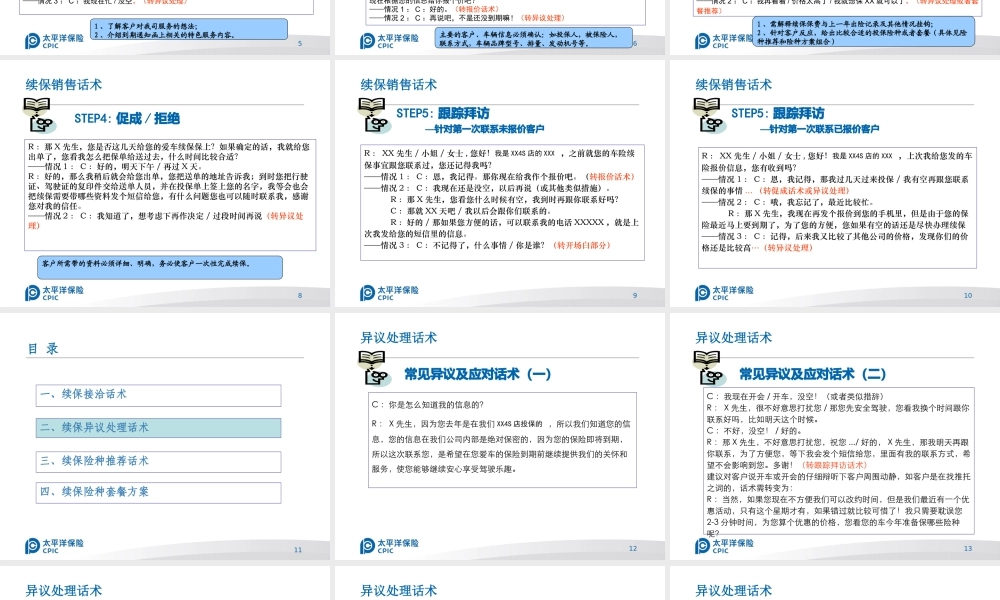Click '续保销售话术' title on slide 8
This screenshot has width=1000, height=600.
coord(64,85)
